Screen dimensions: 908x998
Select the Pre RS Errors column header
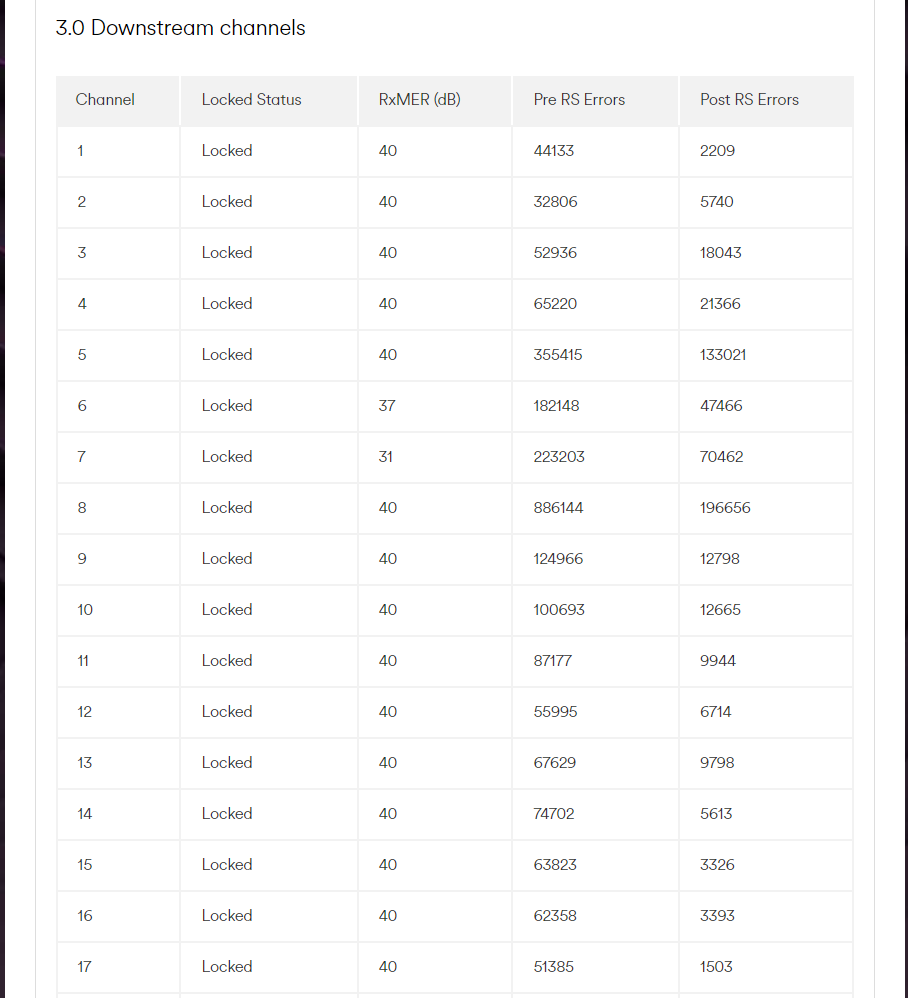coord(579,100)
